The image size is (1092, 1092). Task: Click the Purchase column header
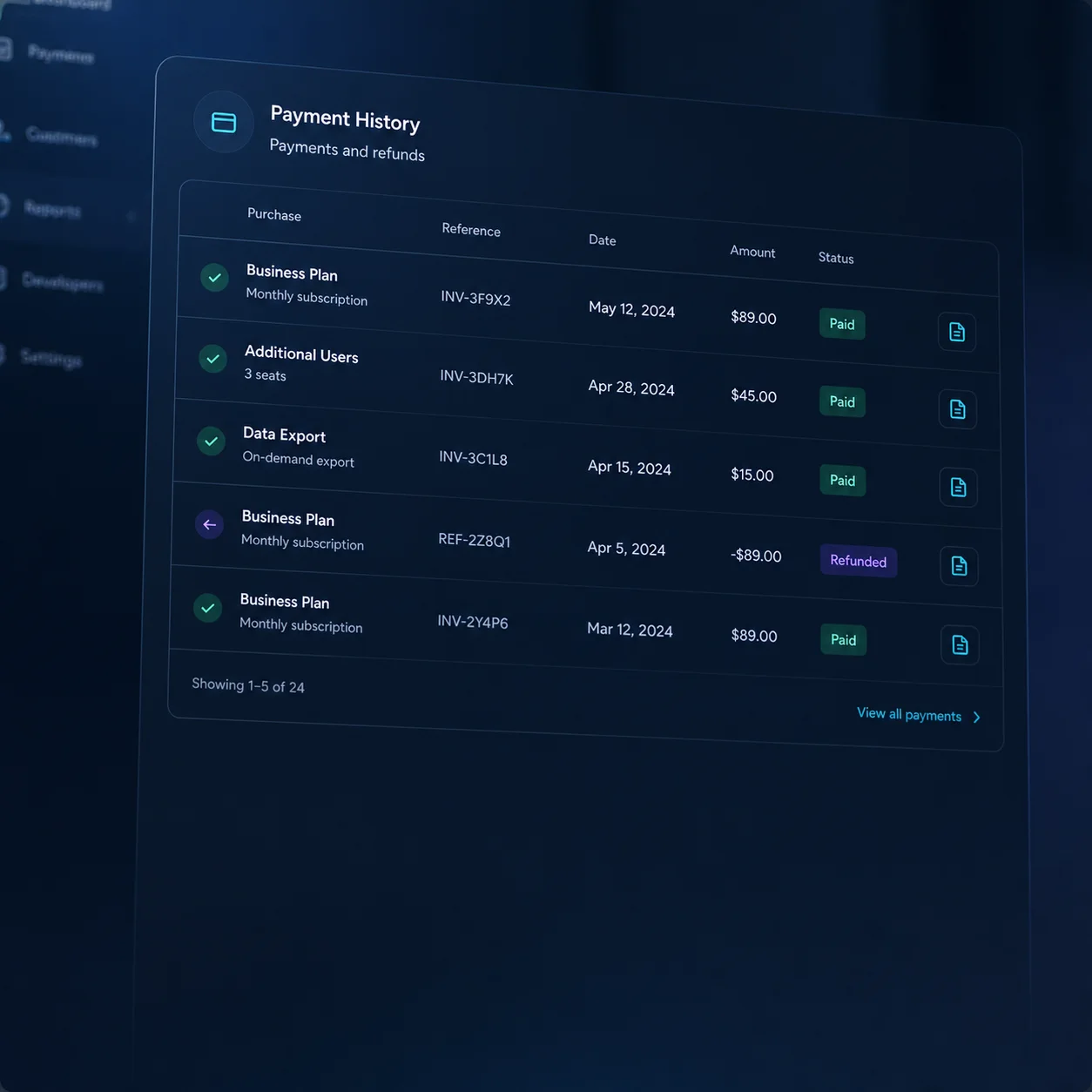[274, 214]
